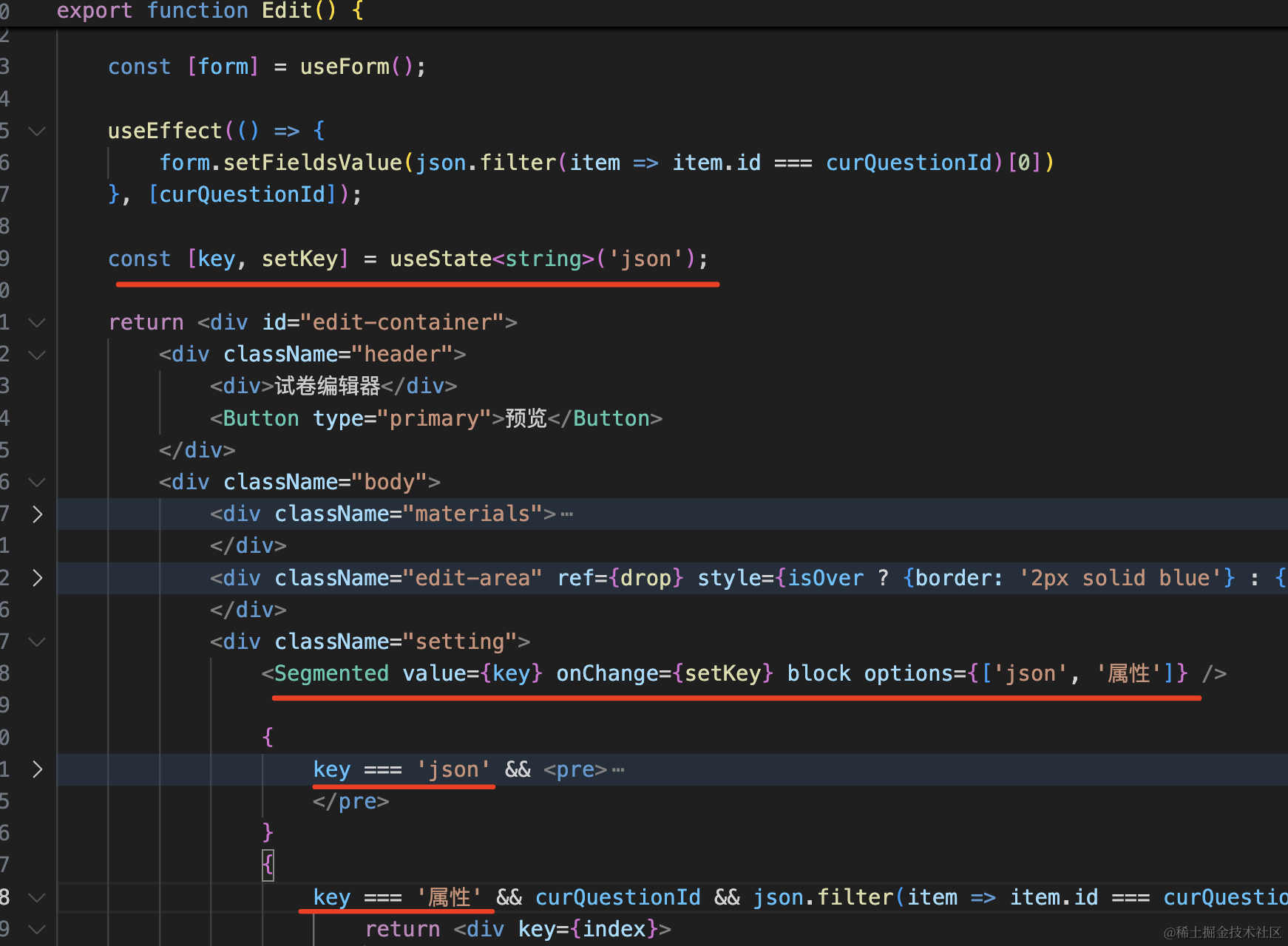Fold the return edit-container div
This screenshot has height=946, width=1288.
[x=37, y=323]
